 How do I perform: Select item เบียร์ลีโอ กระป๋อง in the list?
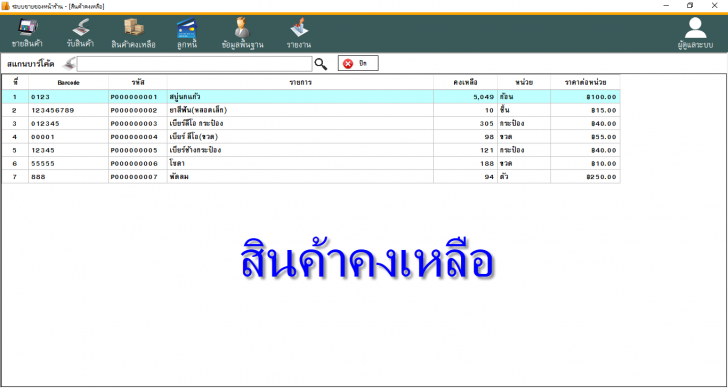300,124
